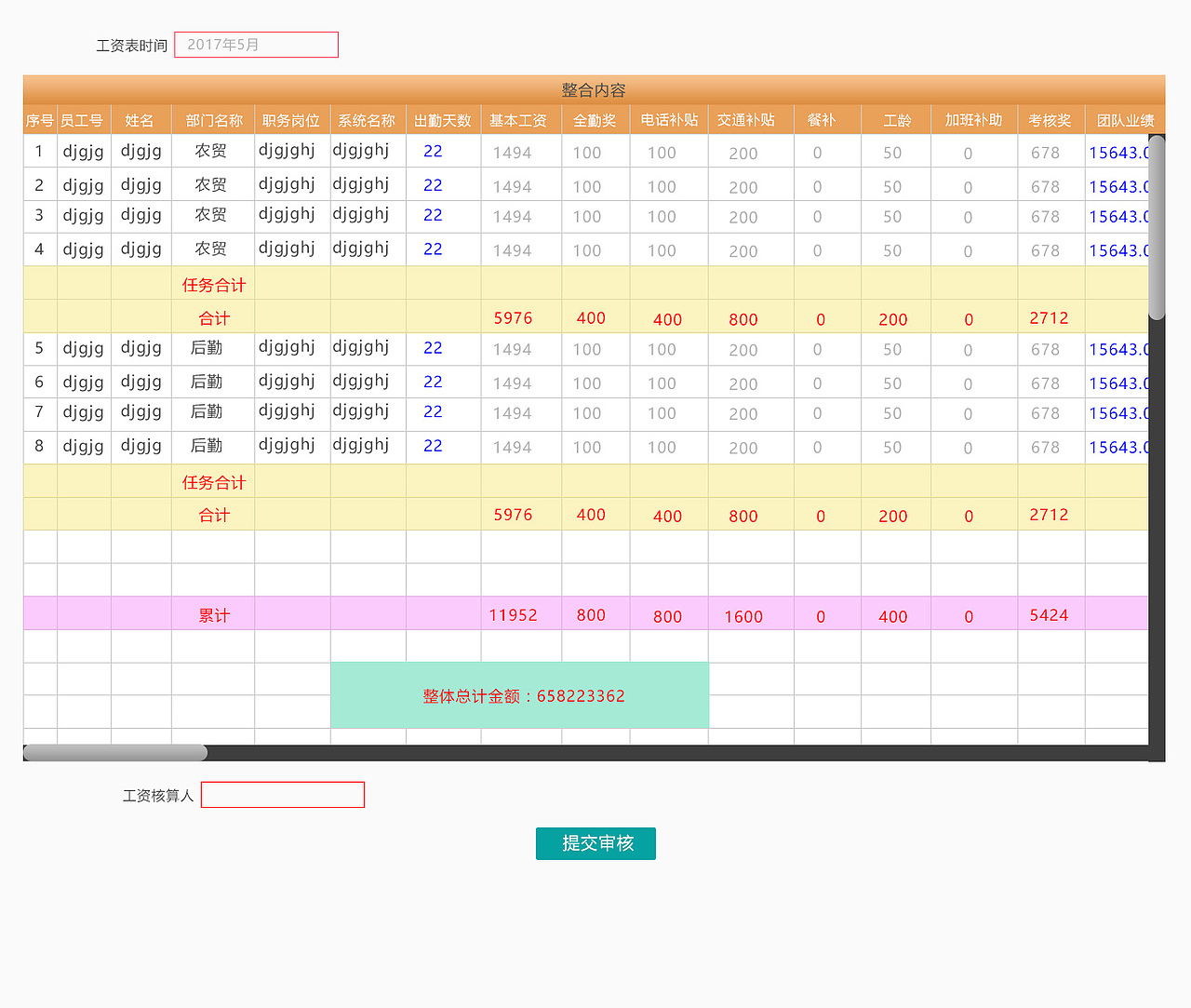This screenshot has width=1191, height=1008.
Task: Click the table's vertical scrollbar thumb
Action: coord(1157,228)
